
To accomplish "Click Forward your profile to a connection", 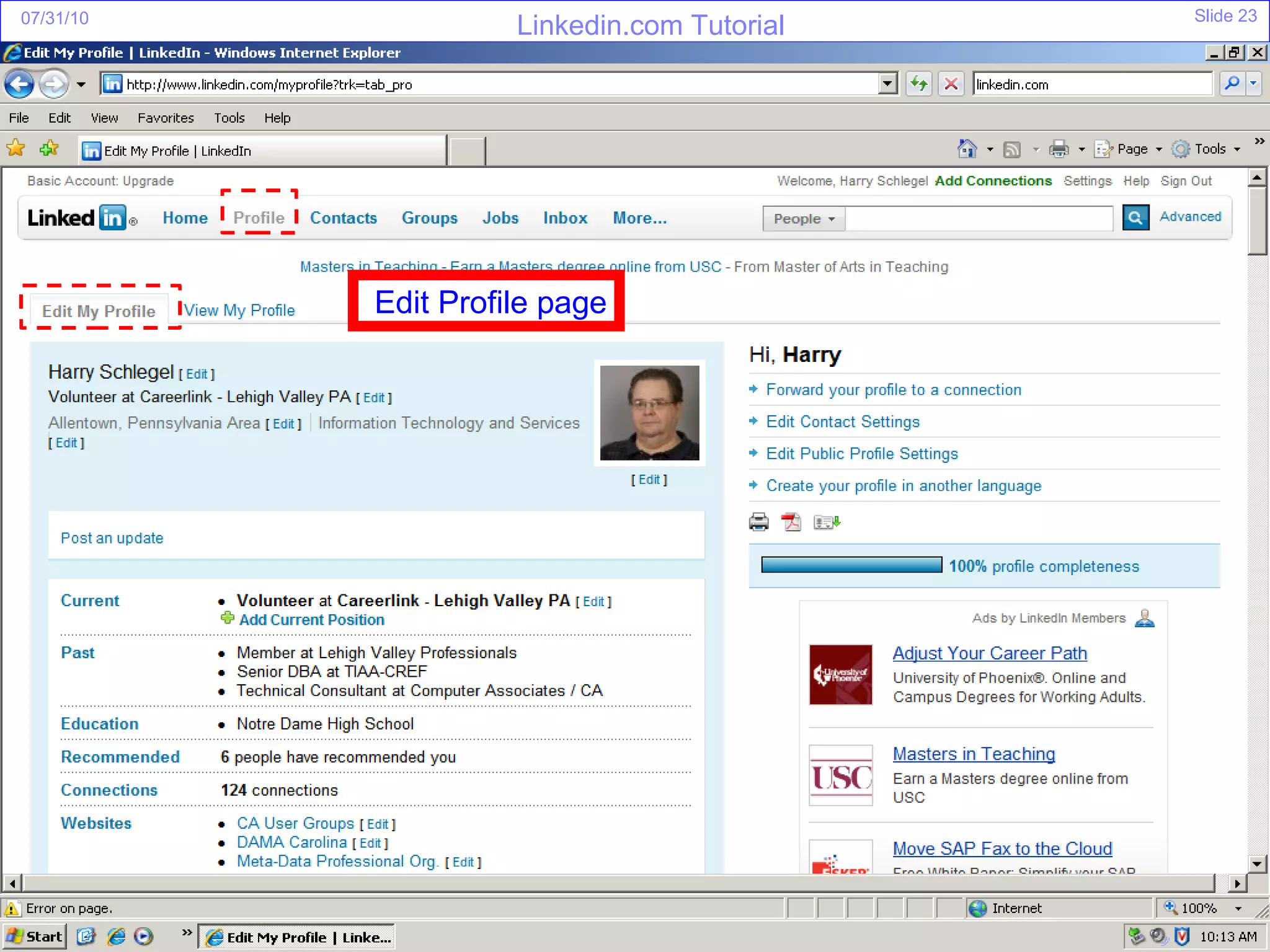I will tap(894, 390).
